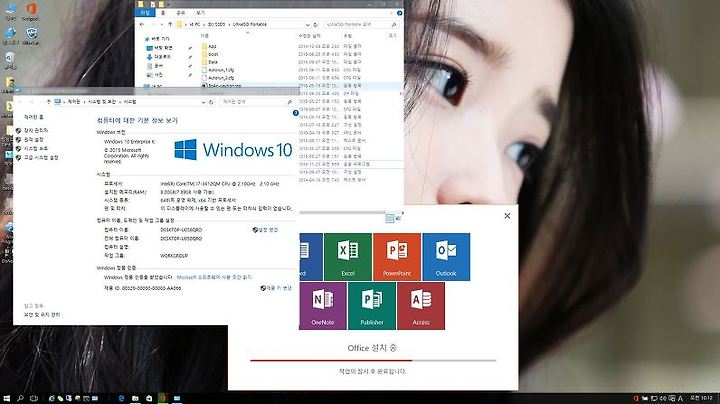
Task: Click the Excel tile in Office installer
Action: click(348, 257)
